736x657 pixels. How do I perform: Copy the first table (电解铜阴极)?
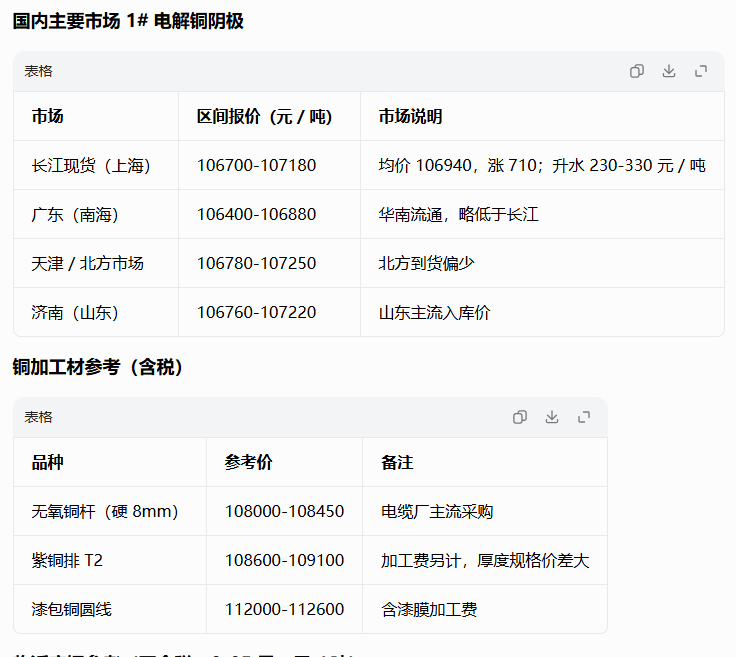[636, 71]
